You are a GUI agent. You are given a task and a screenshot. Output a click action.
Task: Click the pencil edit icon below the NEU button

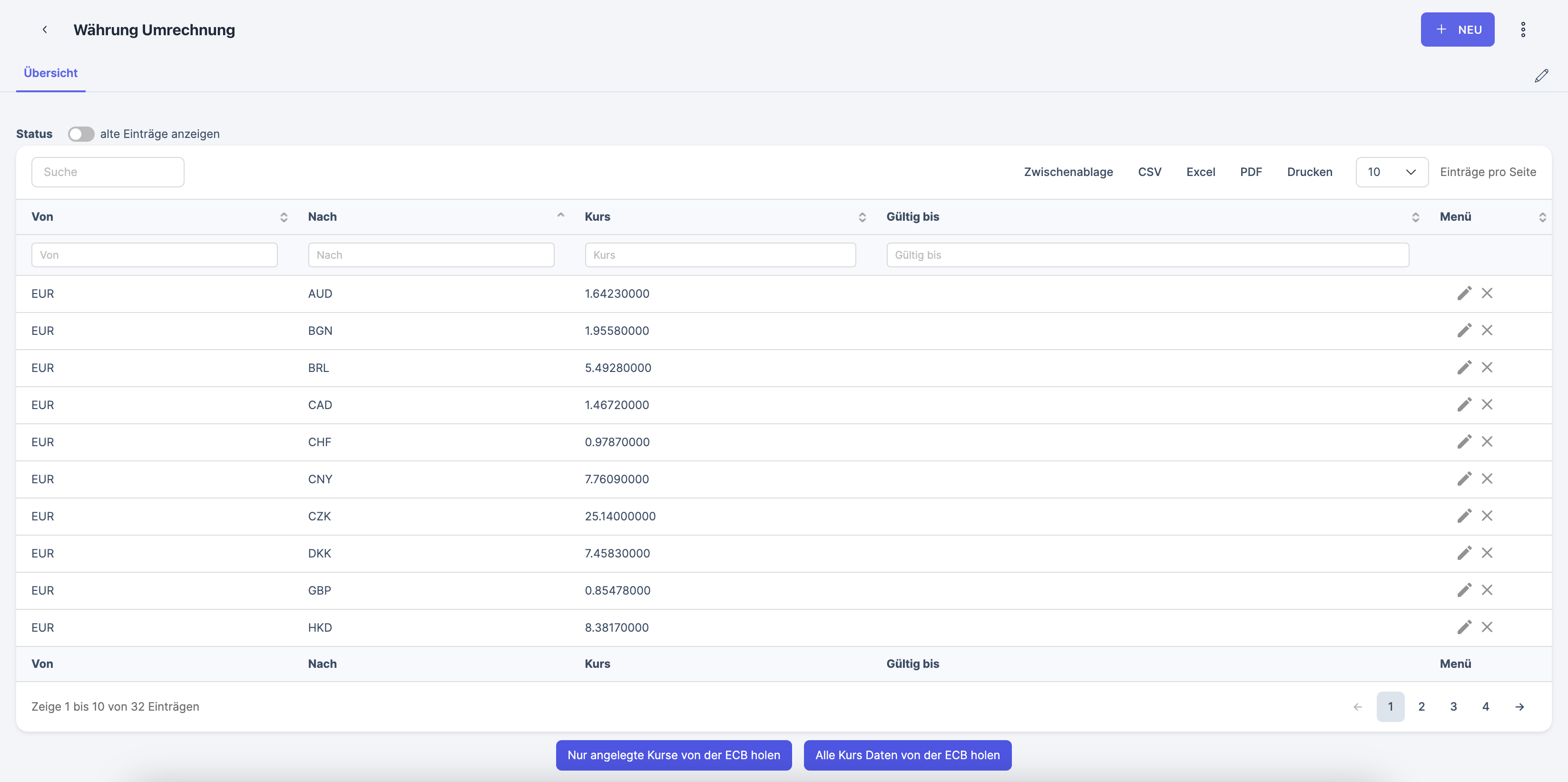(x=1540, y=76)
